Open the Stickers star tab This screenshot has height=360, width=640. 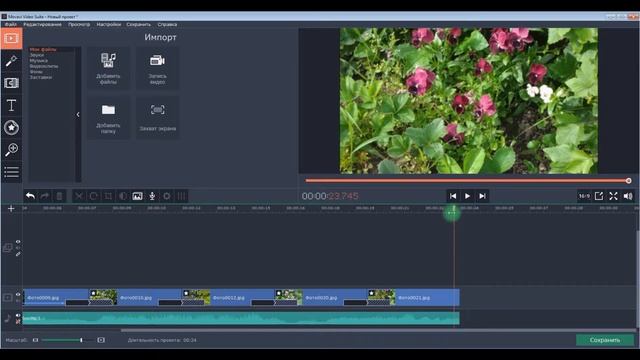[11, 127]
